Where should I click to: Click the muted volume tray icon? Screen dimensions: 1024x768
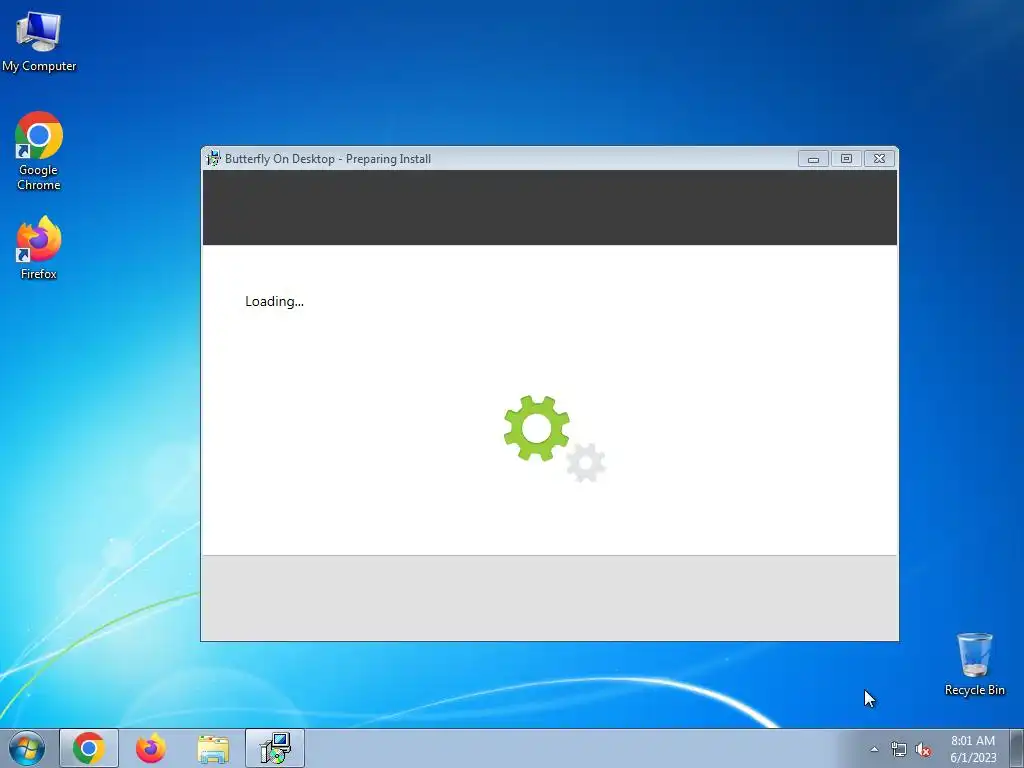click(x=923, y=750)
